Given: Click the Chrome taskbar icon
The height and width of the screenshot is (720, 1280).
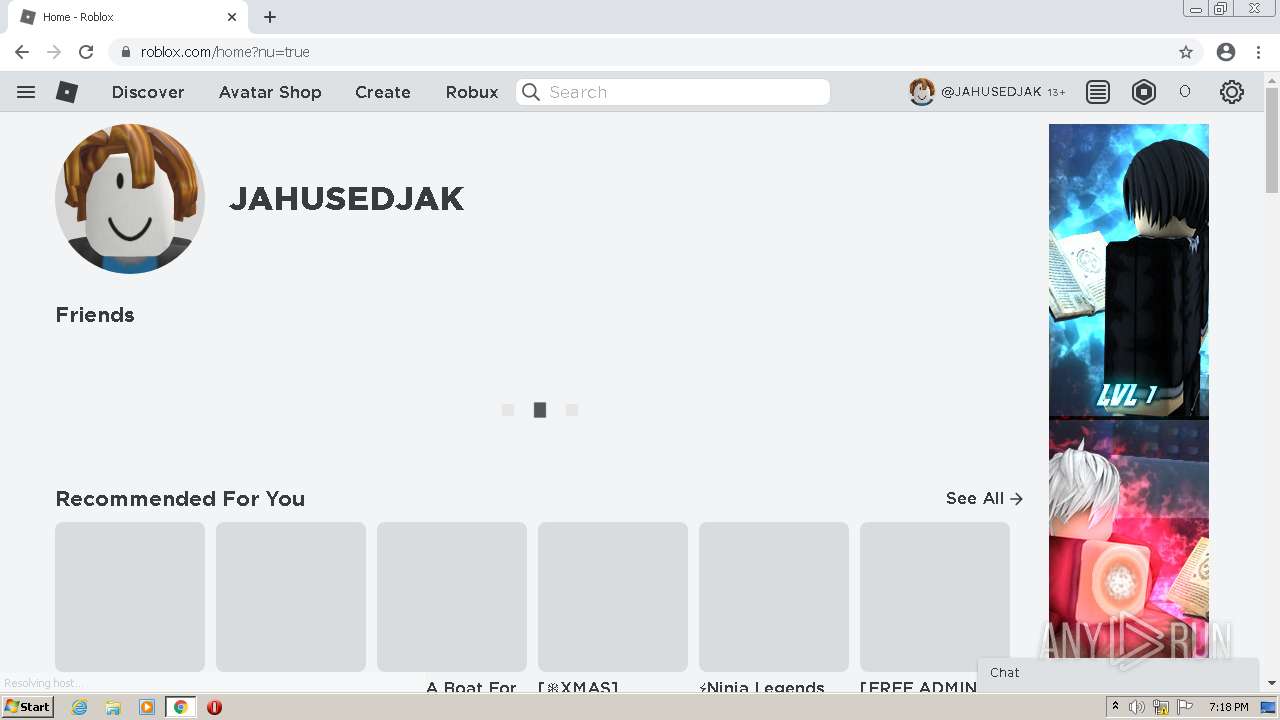Looking at the screenshot, I should [x=181, y=707].
